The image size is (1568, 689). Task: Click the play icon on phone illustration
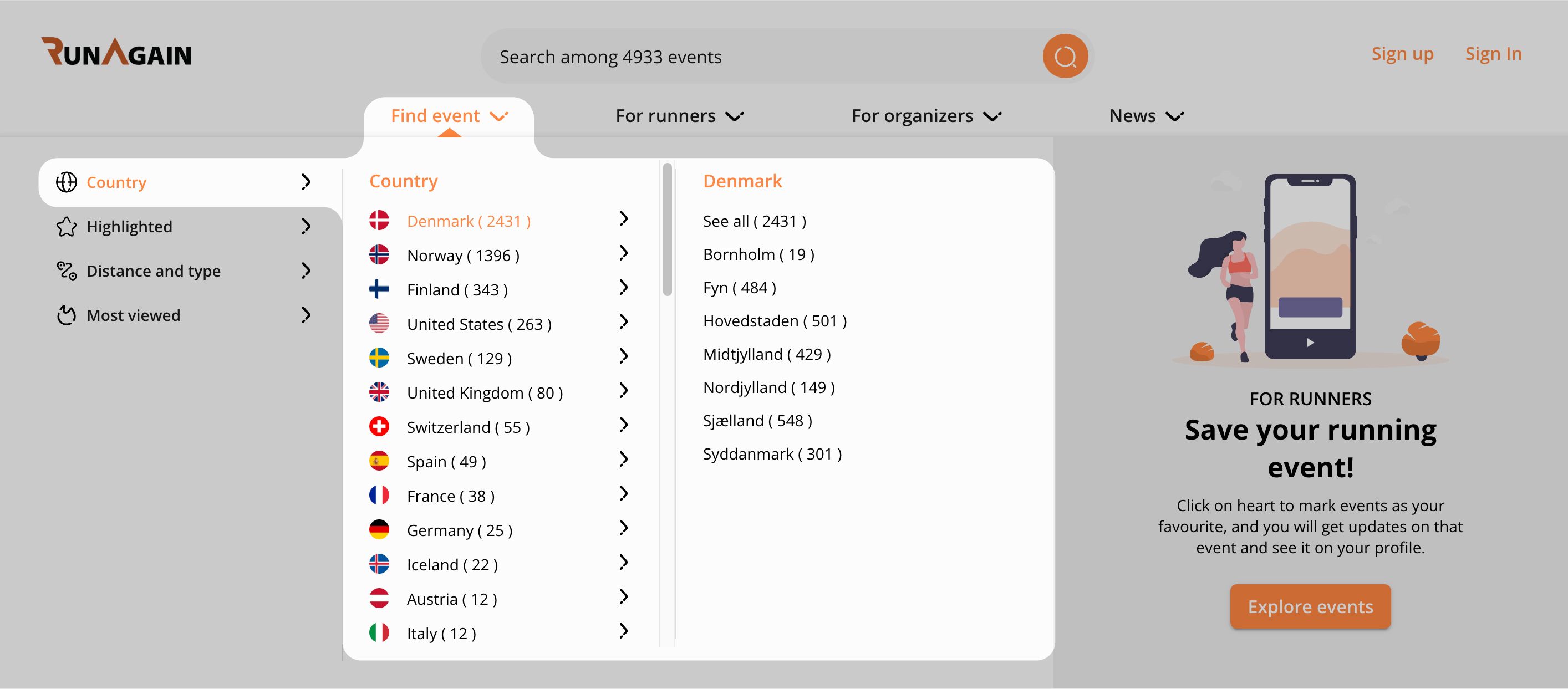click(1310, 343)
